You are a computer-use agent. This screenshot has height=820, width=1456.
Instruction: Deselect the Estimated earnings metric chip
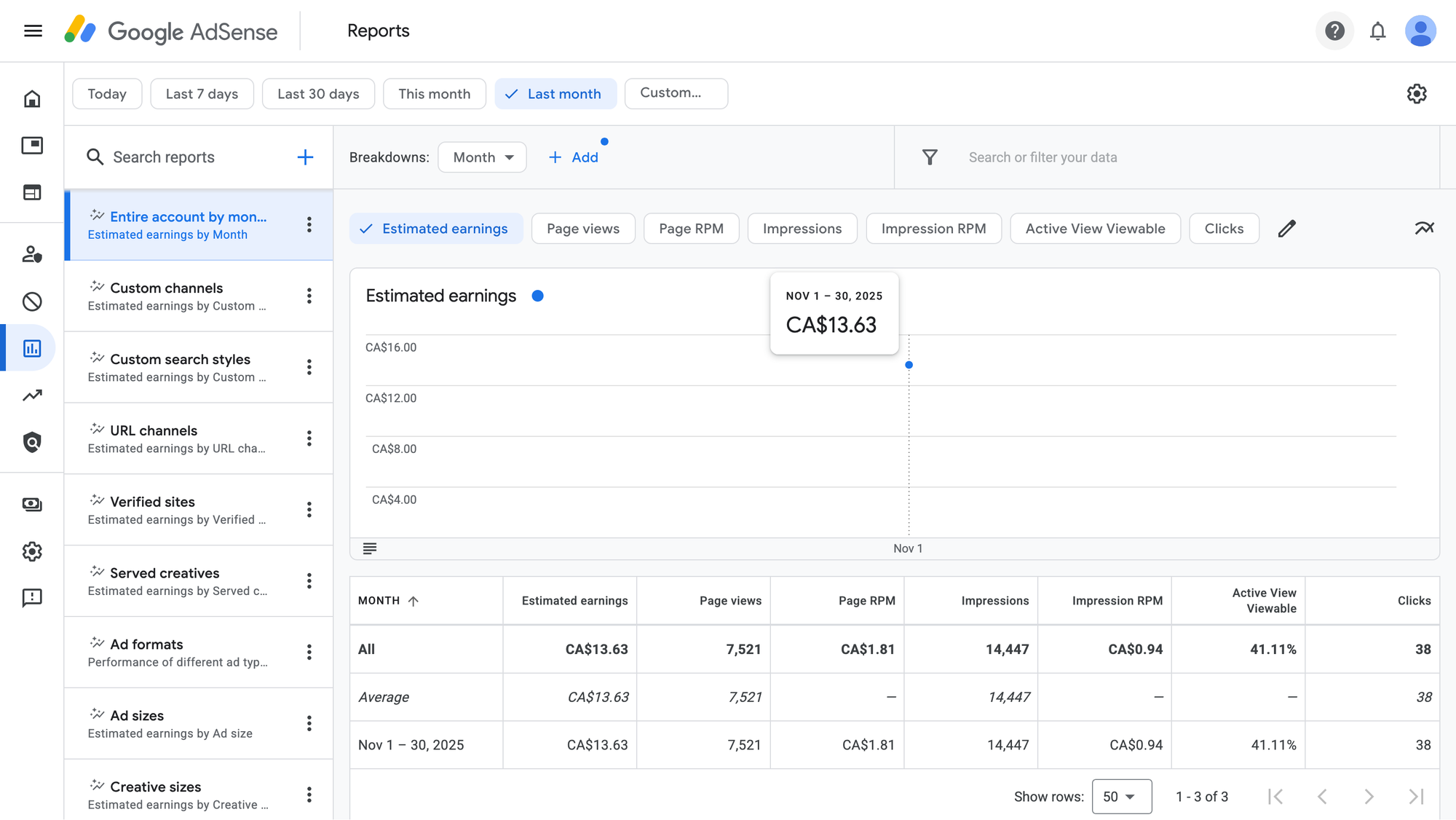point(435,229)
